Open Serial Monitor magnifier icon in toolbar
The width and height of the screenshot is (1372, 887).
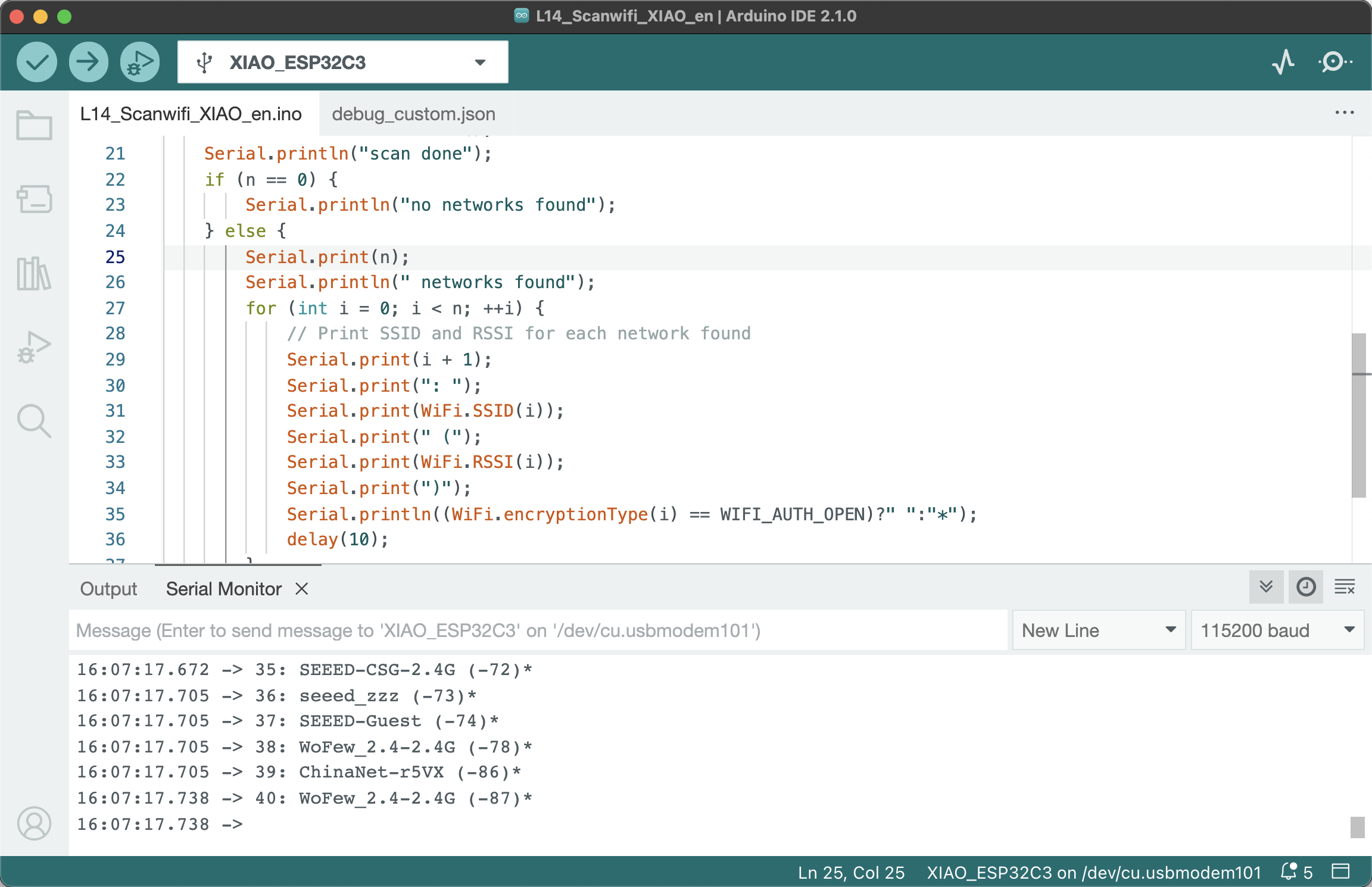[x=1334, y=62]
